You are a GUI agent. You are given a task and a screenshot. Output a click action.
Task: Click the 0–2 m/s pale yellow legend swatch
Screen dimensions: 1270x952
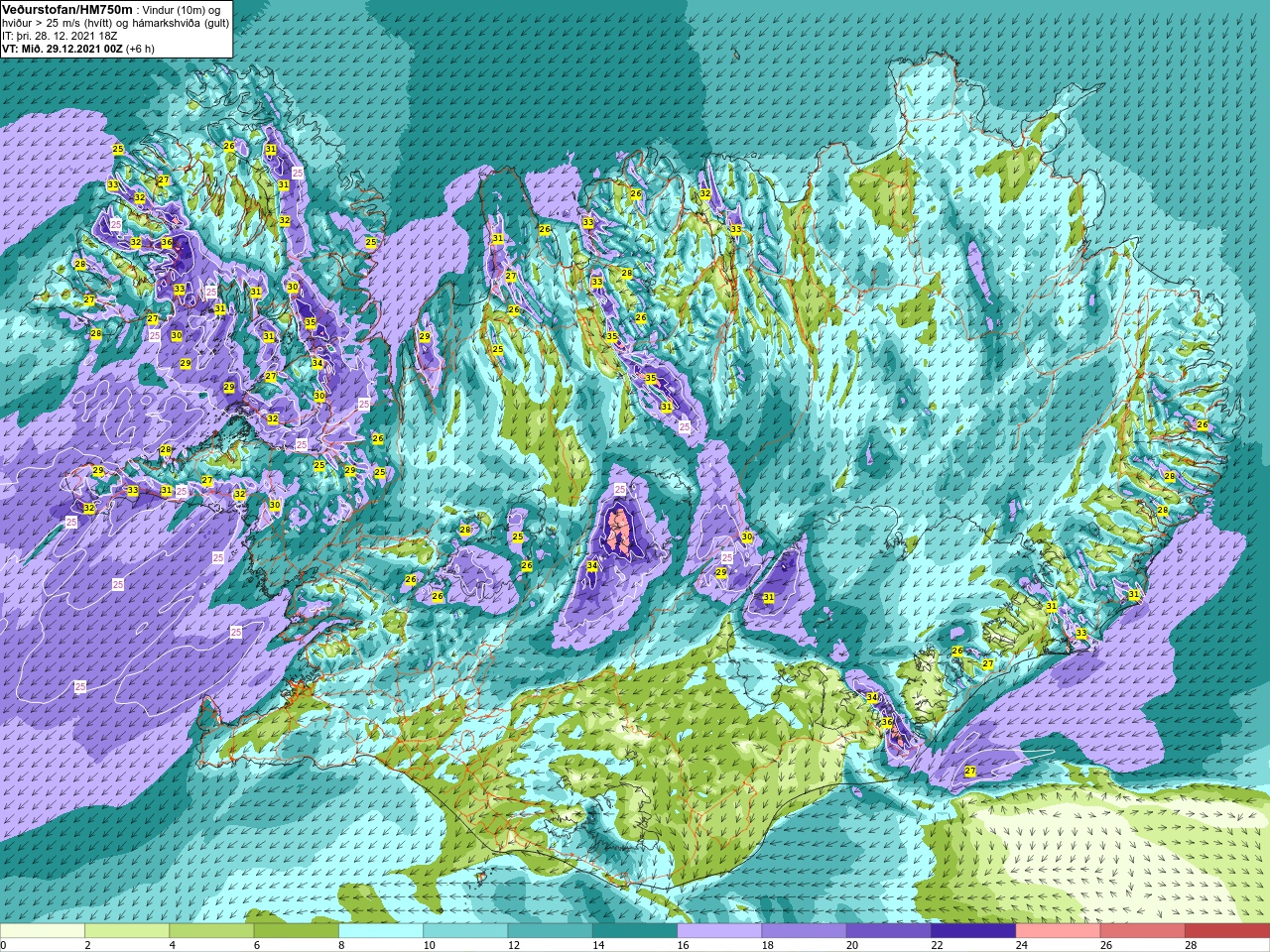(43, 931)
